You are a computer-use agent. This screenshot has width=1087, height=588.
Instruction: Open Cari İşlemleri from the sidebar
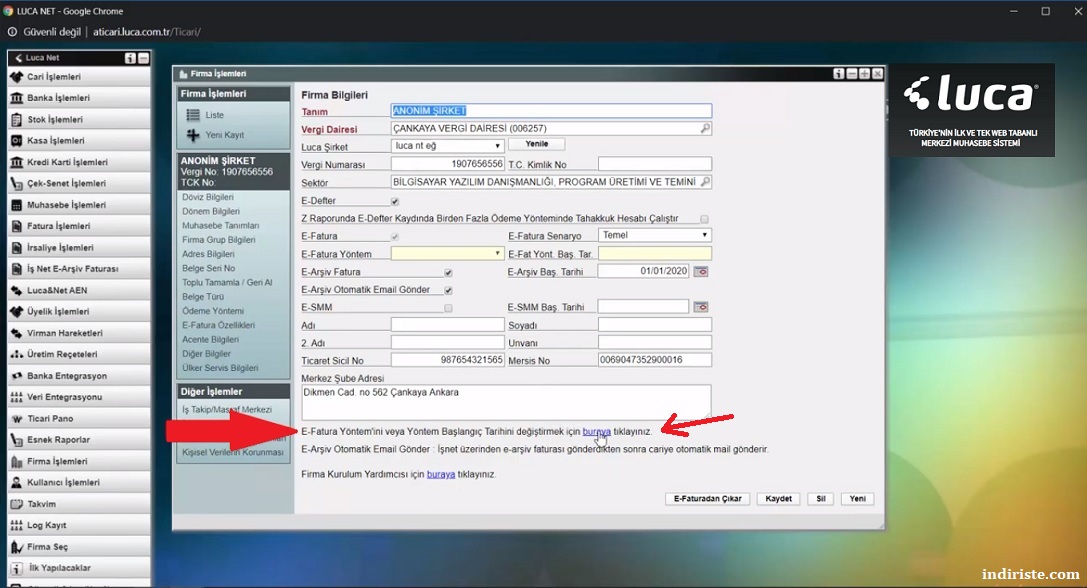79,76
